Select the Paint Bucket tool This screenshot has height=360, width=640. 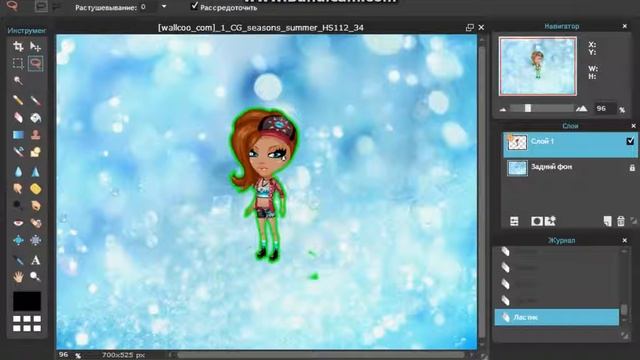[36, 118]
